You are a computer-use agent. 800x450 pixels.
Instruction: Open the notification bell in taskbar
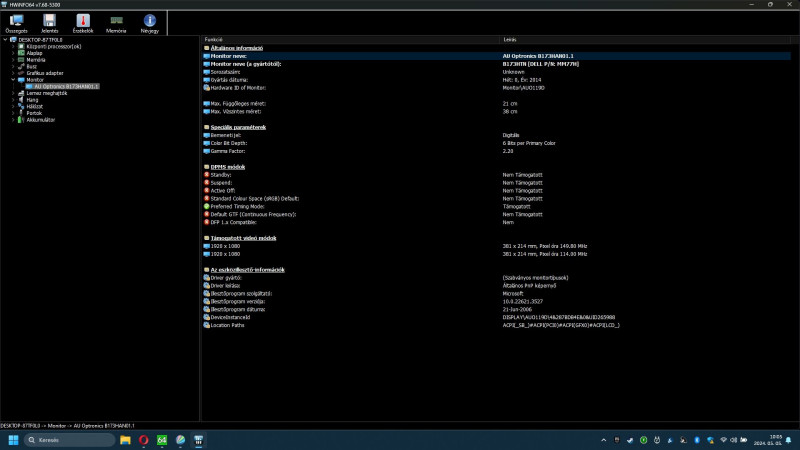788,440
